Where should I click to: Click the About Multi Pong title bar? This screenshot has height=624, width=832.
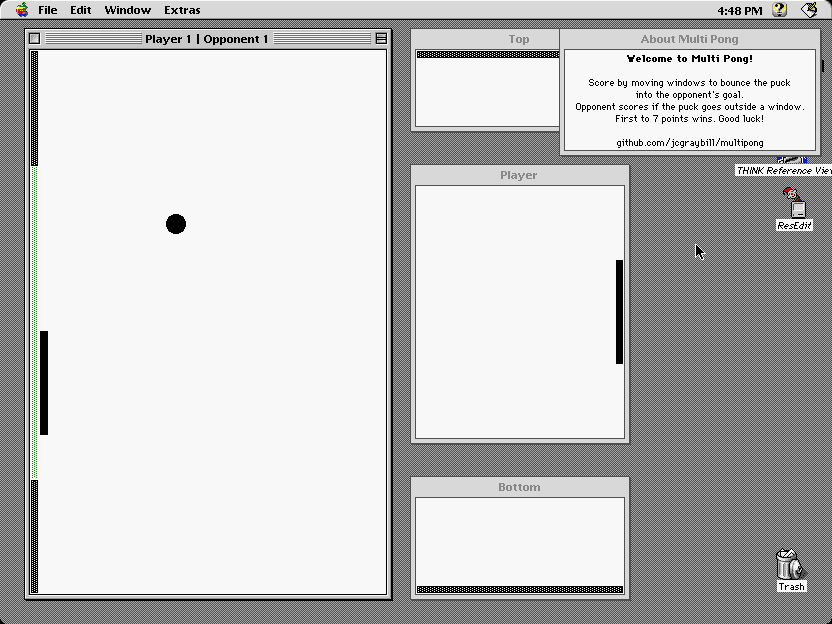click(689, 39)
